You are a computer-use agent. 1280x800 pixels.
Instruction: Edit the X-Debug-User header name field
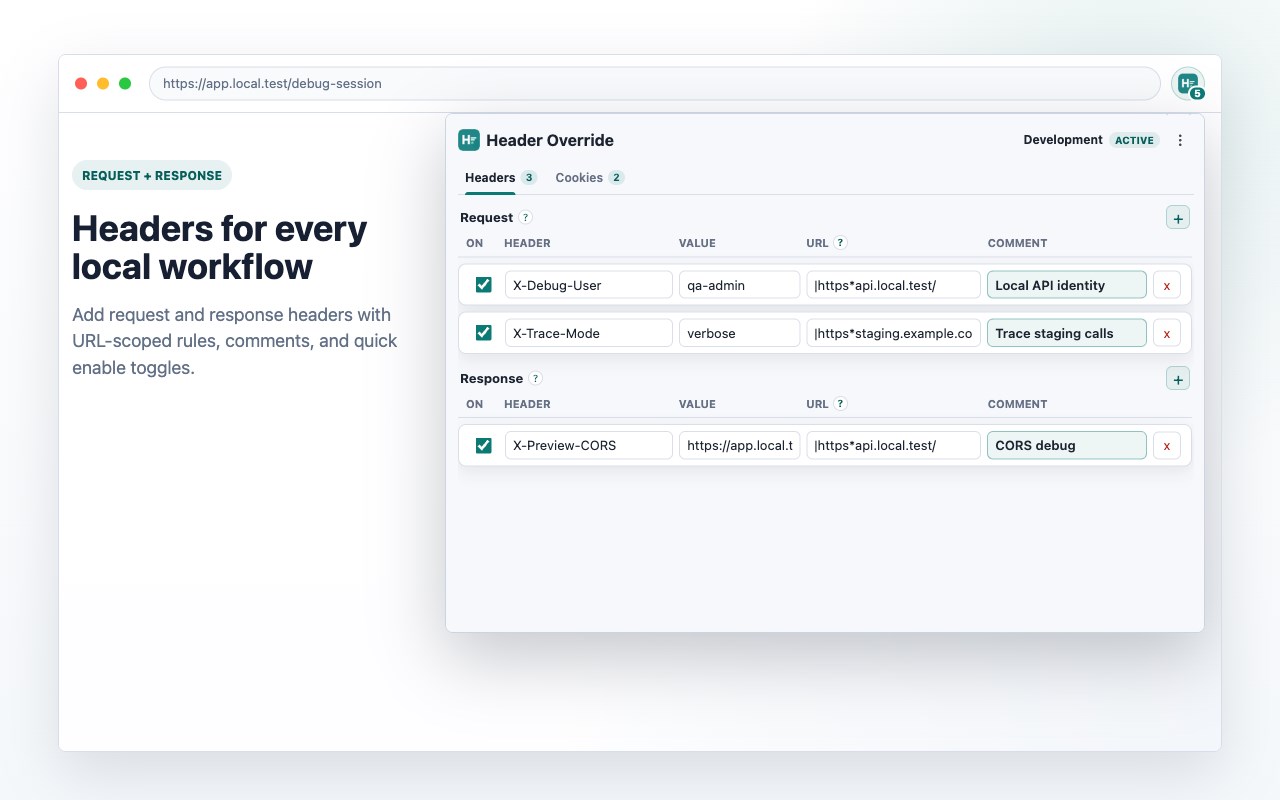tap(589, 285)
